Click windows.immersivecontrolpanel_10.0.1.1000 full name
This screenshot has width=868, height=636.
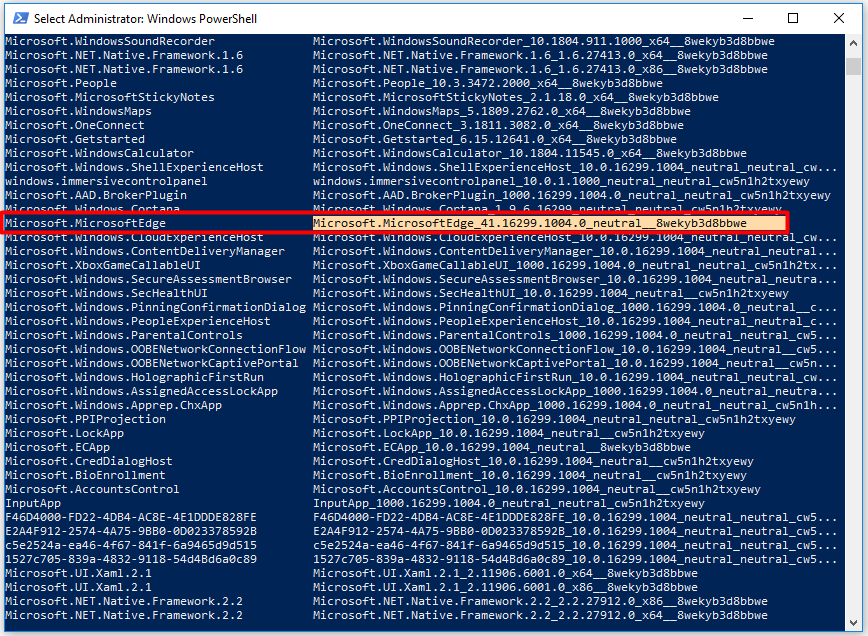[561, 181]
